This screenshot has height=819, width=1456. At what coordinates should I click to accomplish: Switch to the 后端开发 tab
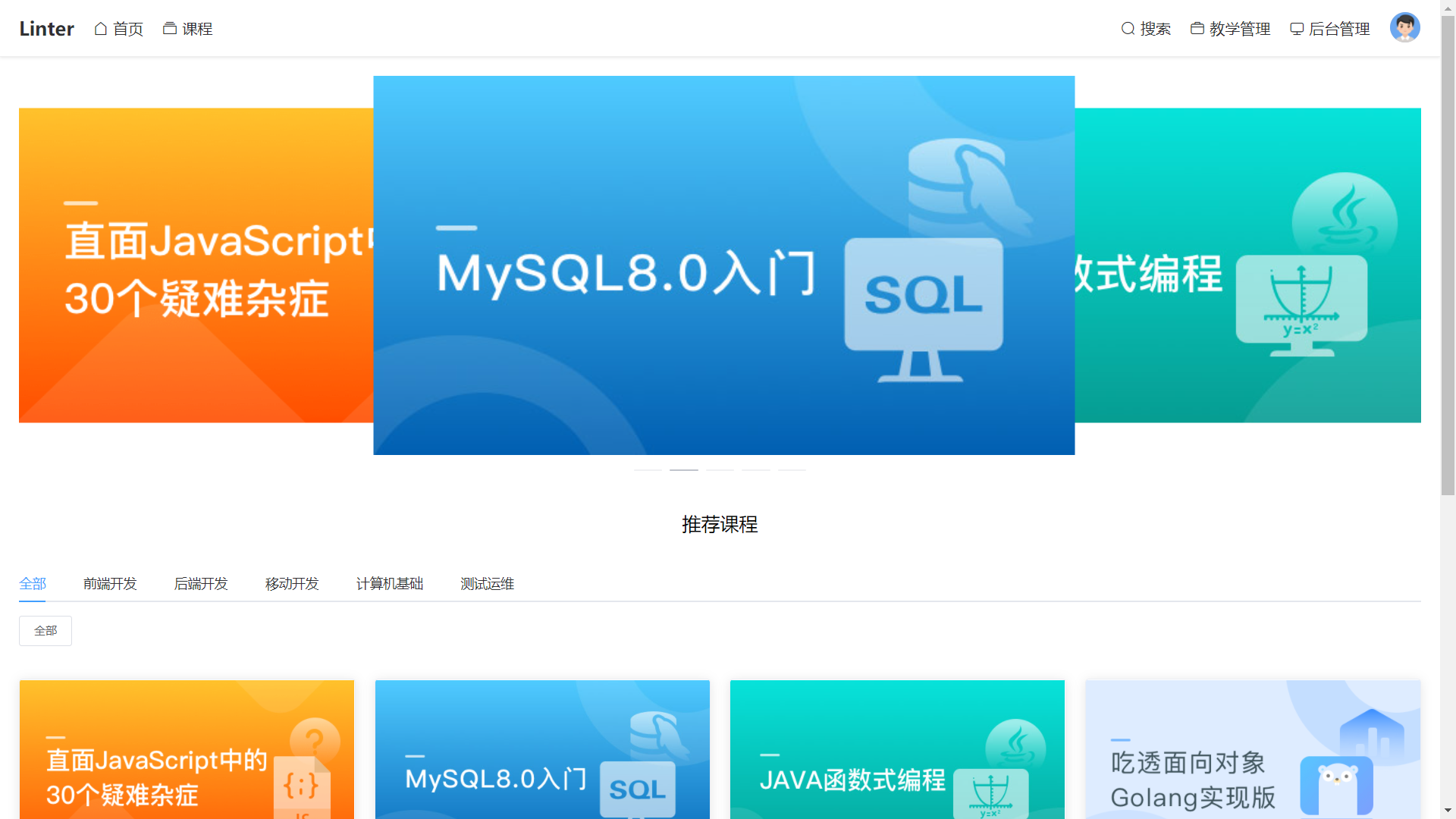[x=201, y=584]
